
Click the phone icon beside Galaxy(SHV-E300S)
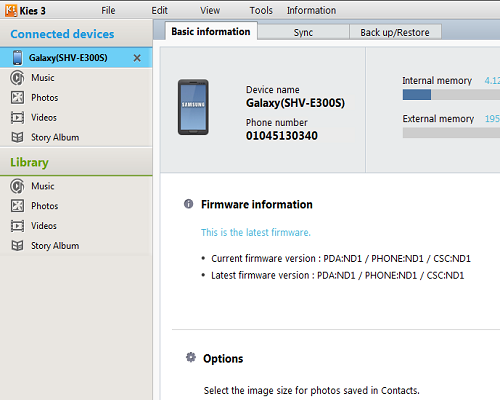[17, 58]
